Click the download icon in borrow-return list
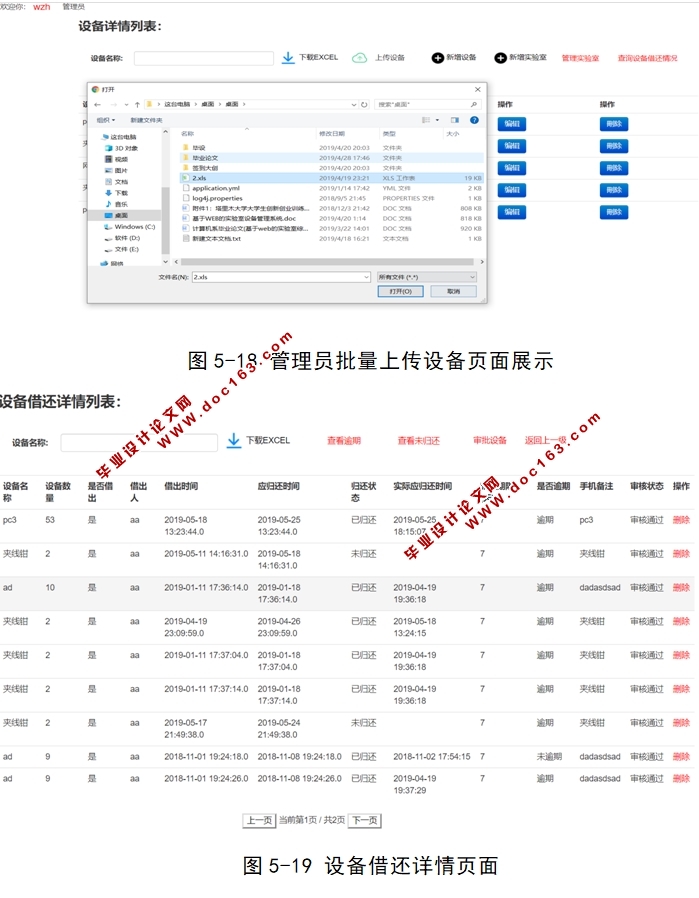 tap(234, 440)
